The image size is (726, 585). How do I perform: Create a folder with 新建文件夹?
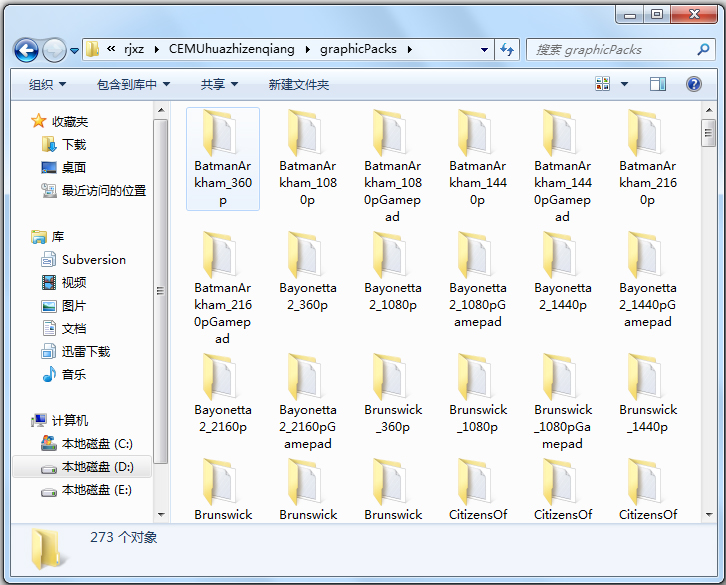click(299, 84)
